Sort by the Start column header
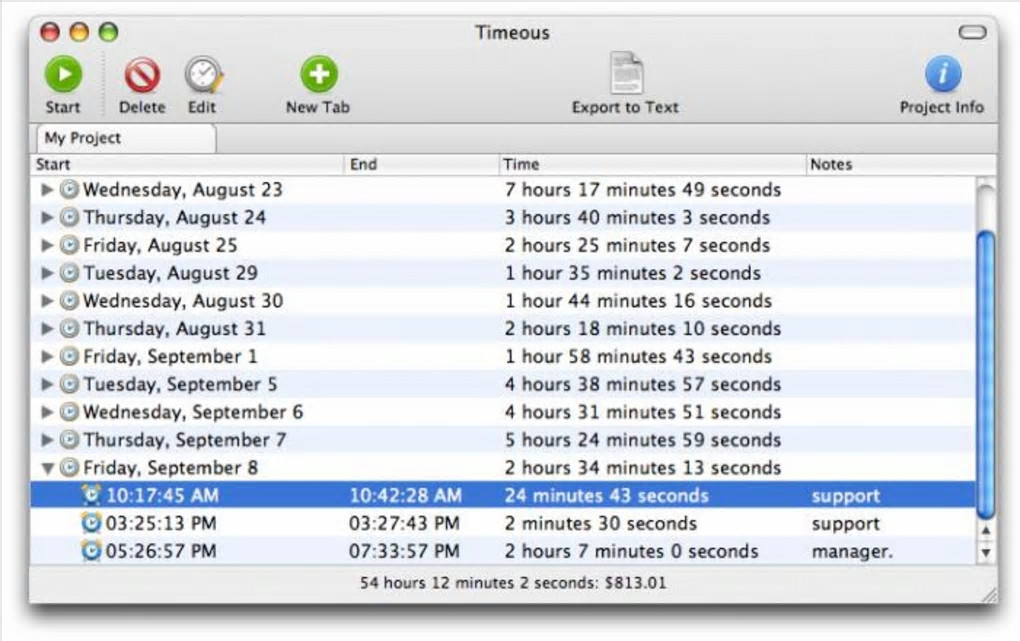This screenshot has height=641, width=1020. [x=187, y=164]
